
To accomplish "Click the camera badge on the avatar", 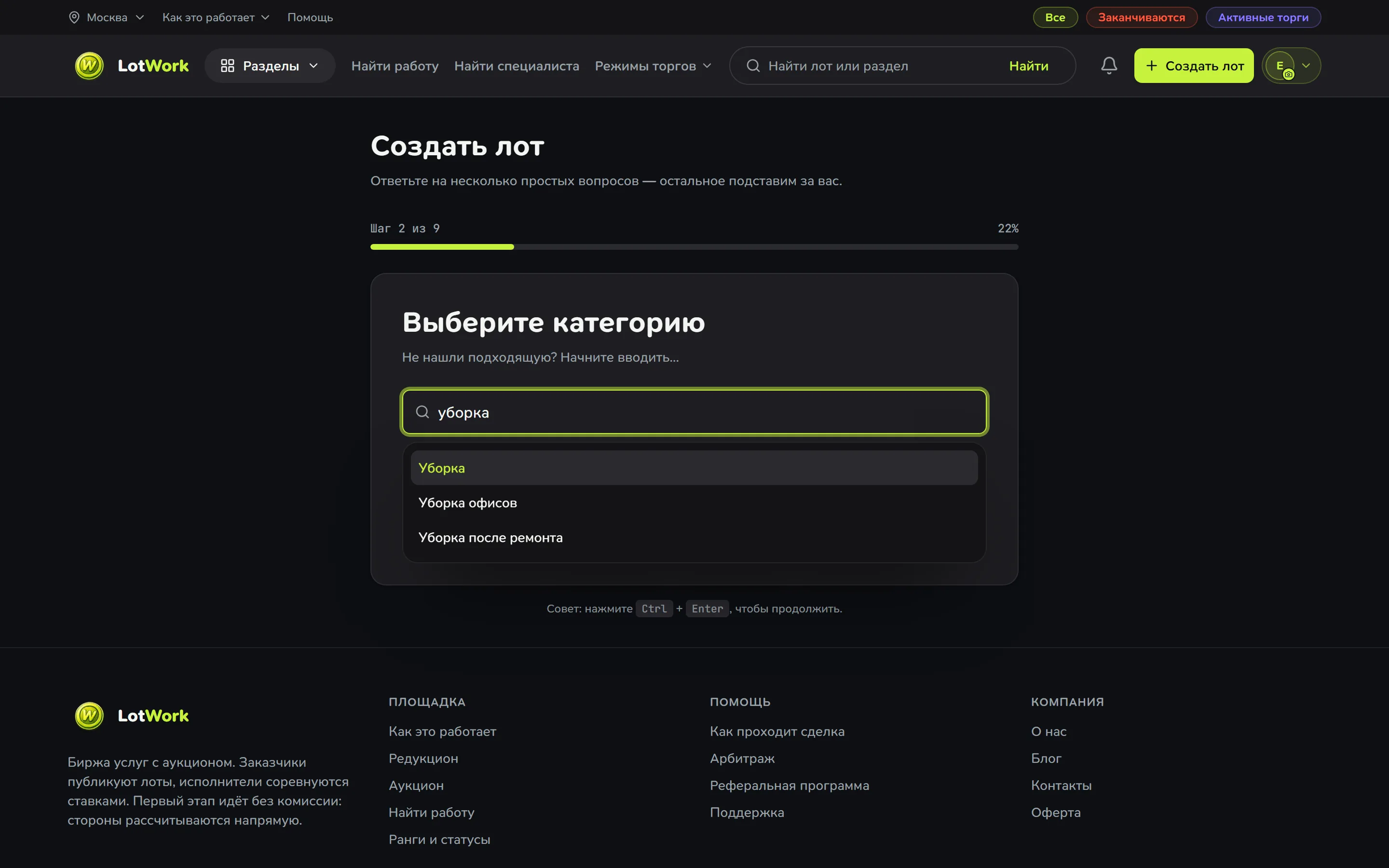I will pyautogui.click(x=1289, y=74).
